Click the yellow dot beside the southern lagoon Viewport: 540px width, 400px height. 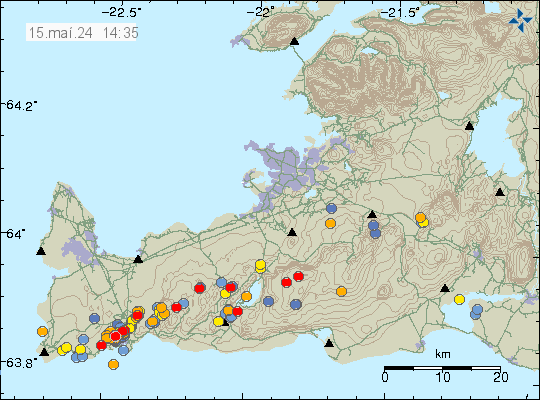459,299
